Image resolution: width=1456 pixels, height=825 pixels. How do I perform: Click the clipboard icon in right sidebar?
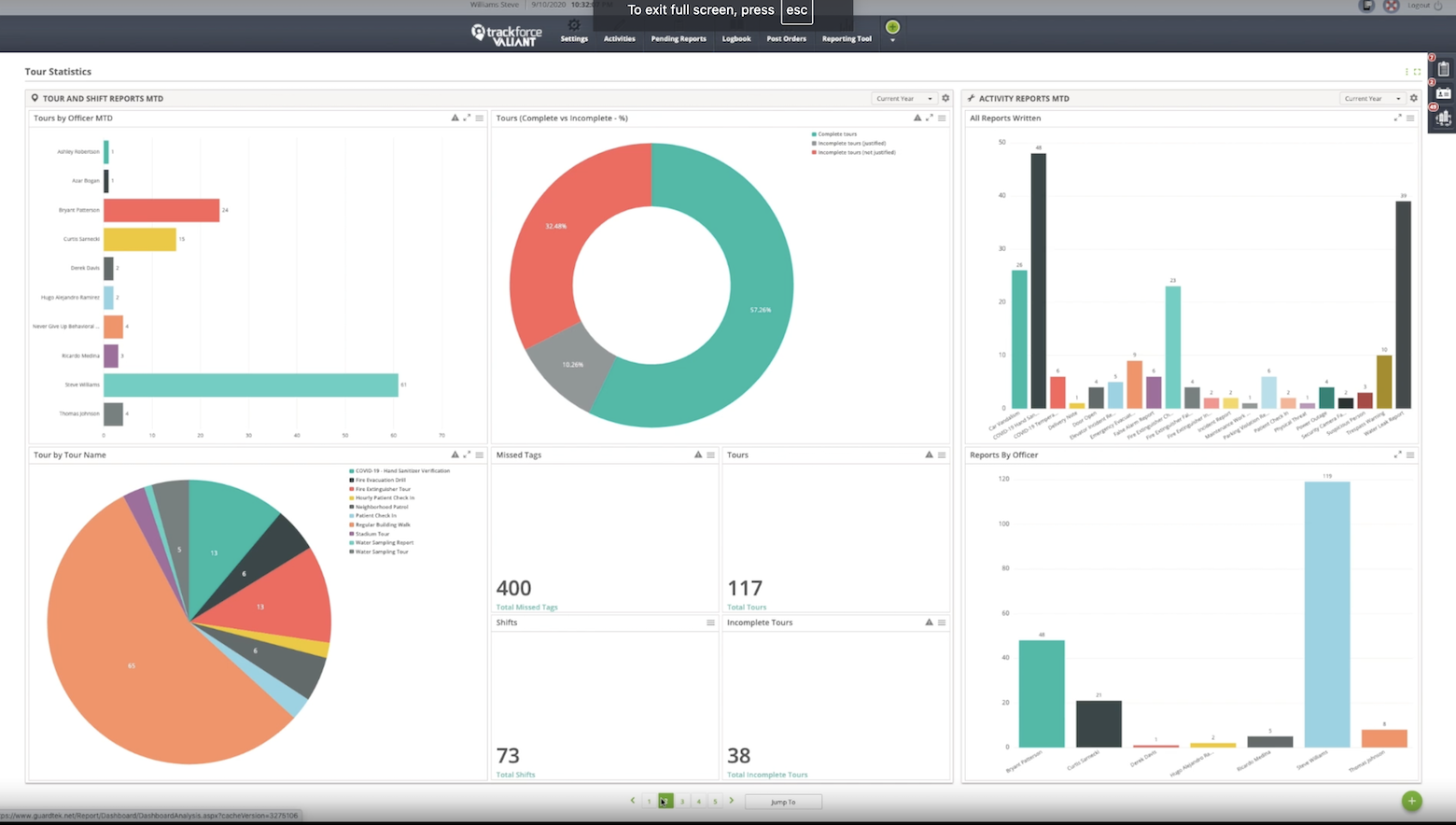1444,69
